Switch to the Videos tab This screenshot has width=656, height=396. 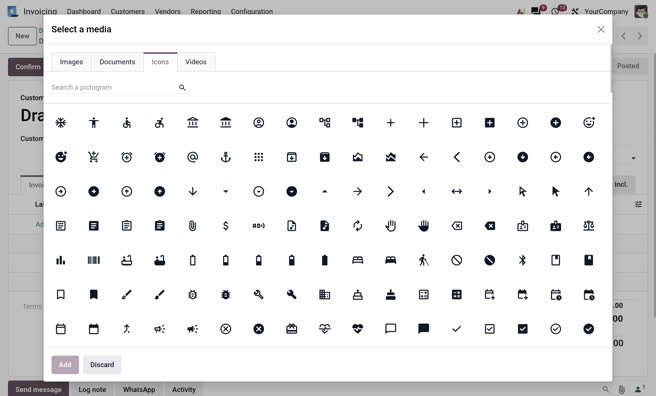pos(196,61)
